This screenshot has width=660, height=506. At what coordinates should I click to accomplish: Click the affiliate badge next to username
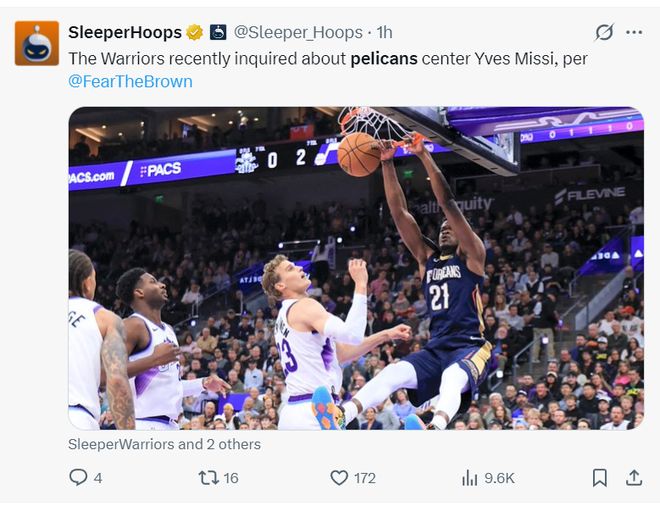[x=218, y=32]
